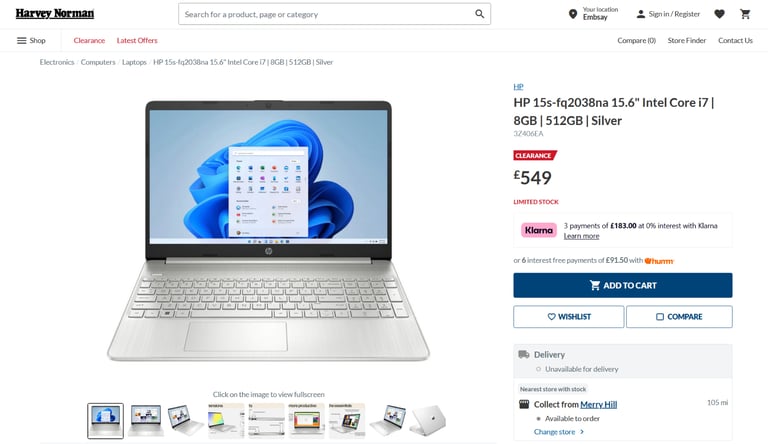Open wishlist heart icon in header
Screen dimensions: 768x444
719,14
